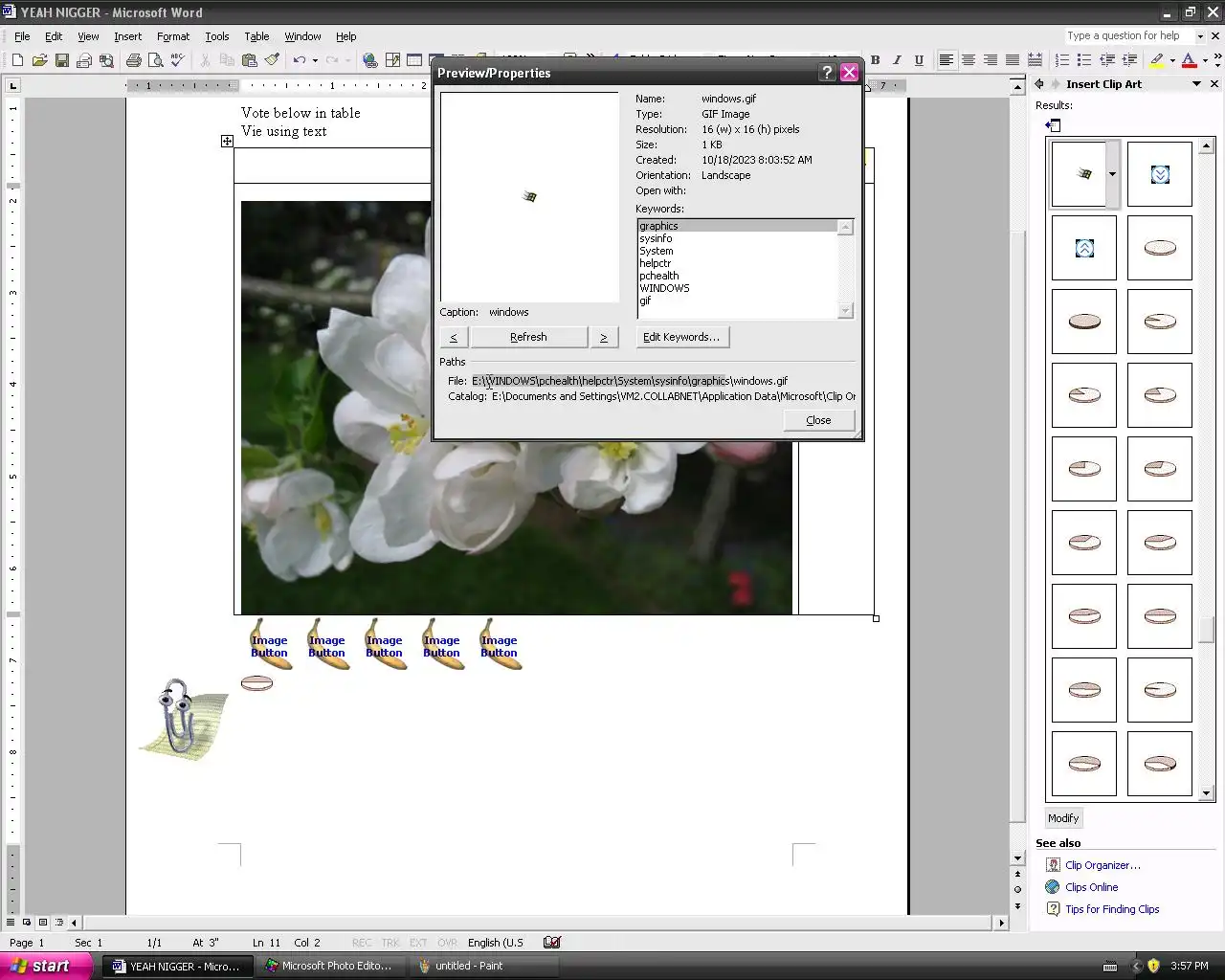Open the selected windows.gif clip's dropdown

(1112, 174)
